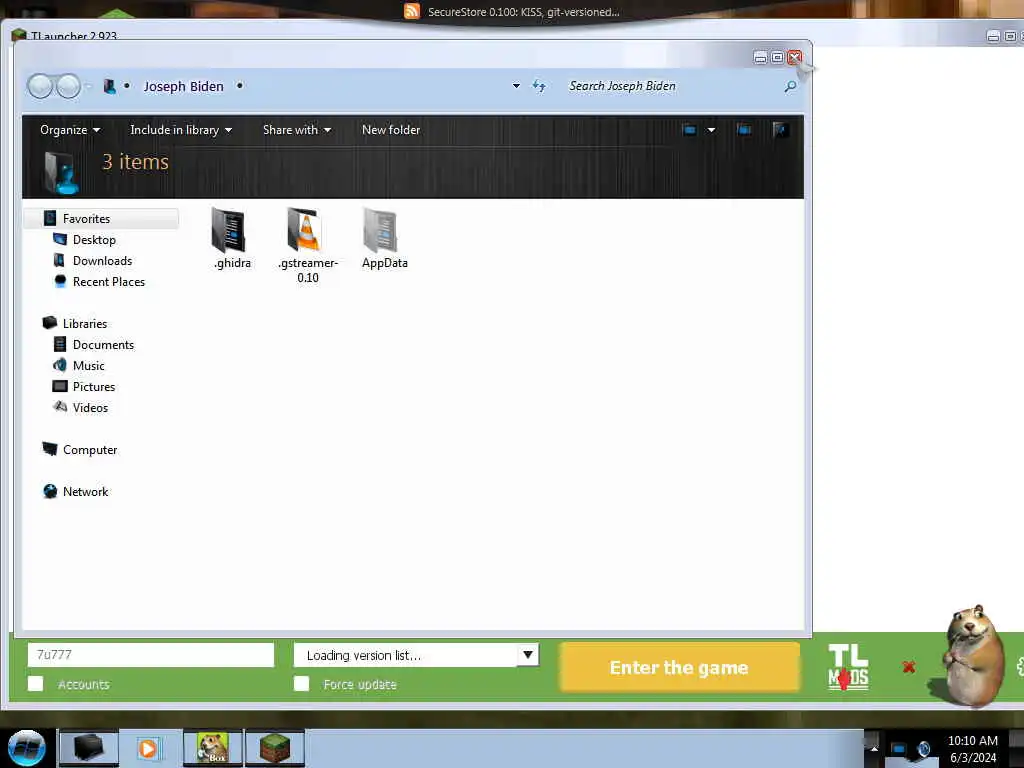
Task: Open the Windows Start button
Action: click(x=26, y=748)
